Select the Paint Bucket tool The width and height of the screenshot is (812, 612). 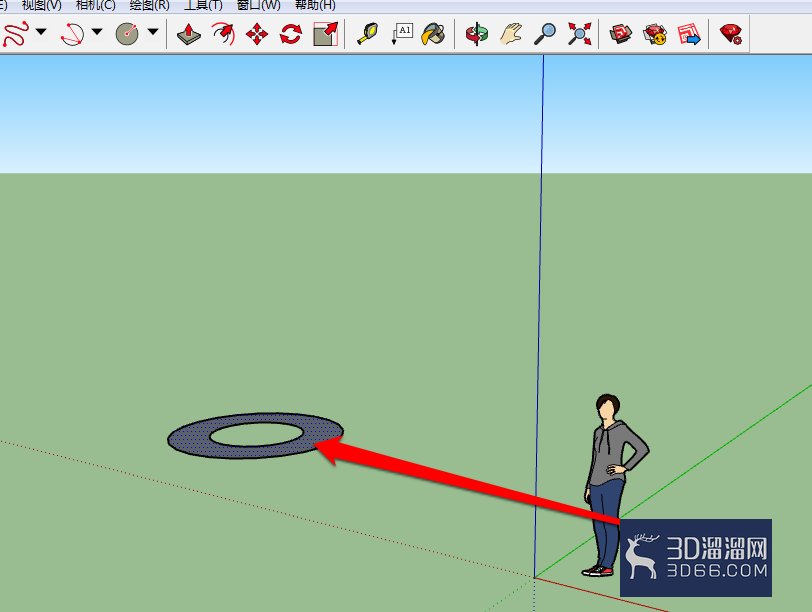pyautogui.click(x=433, y=34)
